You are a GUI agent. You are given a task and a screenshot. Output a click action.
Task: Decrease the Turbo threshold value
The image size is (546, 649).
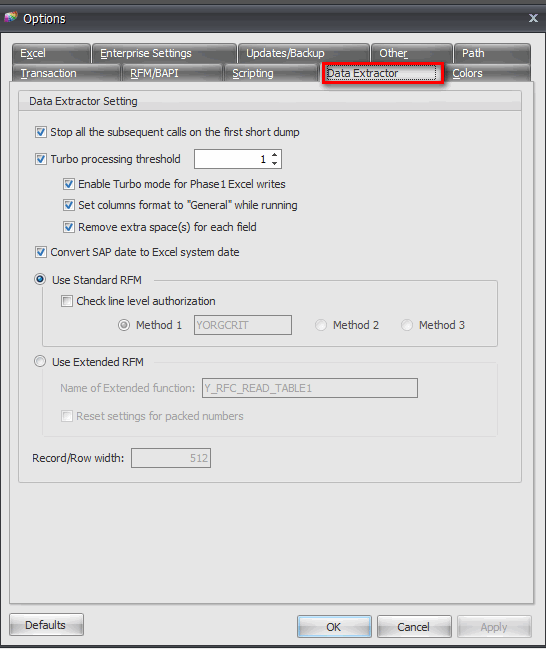pyautogui.click(x=274, y=163)
